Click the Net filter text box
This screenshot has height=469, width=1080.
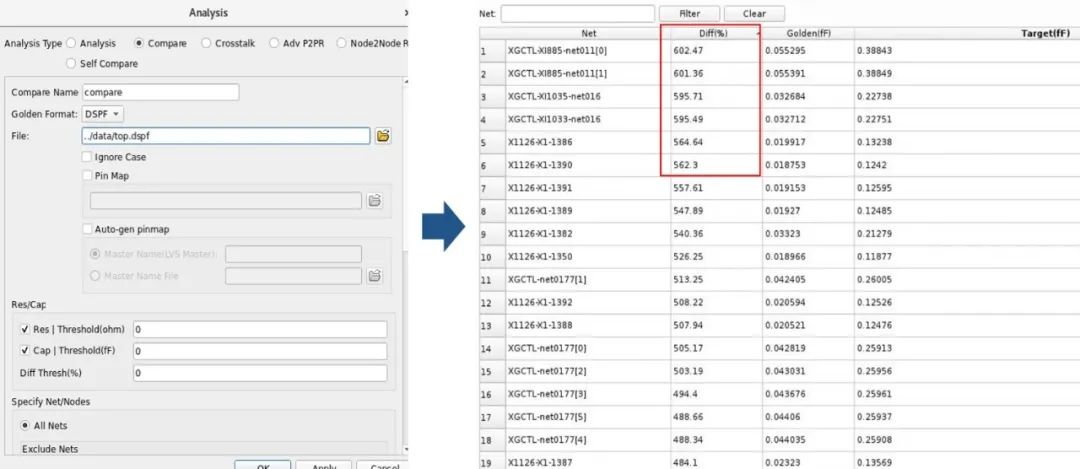(577, 14)
